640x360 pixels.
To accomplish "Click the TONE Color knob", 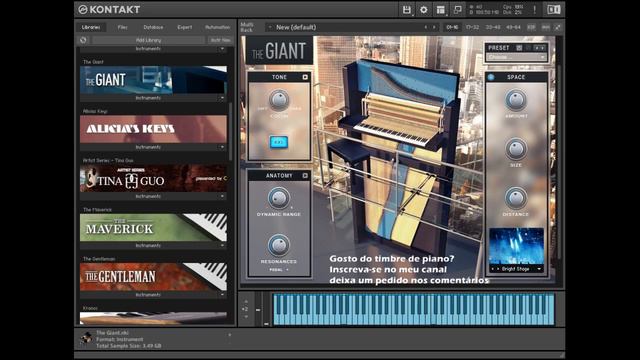I will (279, 100).
